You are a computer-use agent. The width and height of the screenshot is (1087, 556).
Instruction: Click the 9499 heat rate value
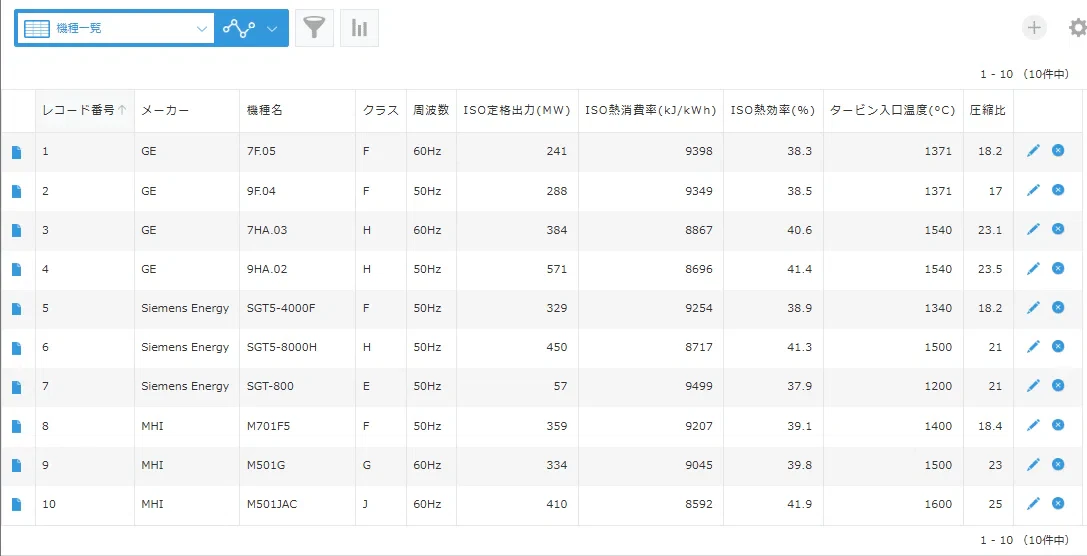coord(698,386)
